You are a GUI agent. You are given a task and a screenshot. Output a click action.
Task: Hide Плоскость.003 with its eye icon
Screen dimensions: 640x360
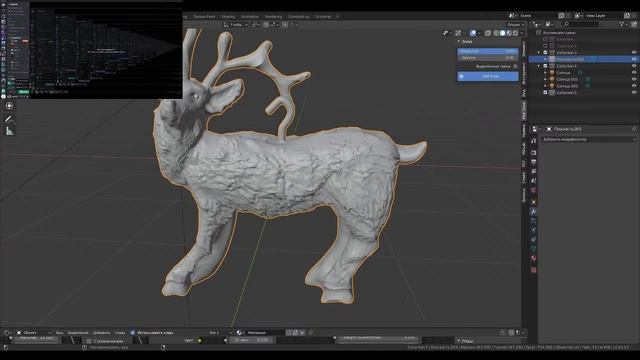coord(634,59)
